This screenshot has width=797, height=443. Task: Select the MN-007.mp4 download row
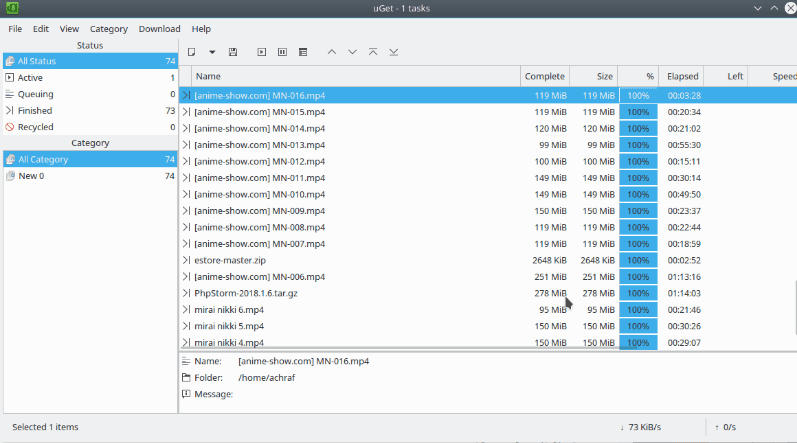488,244
